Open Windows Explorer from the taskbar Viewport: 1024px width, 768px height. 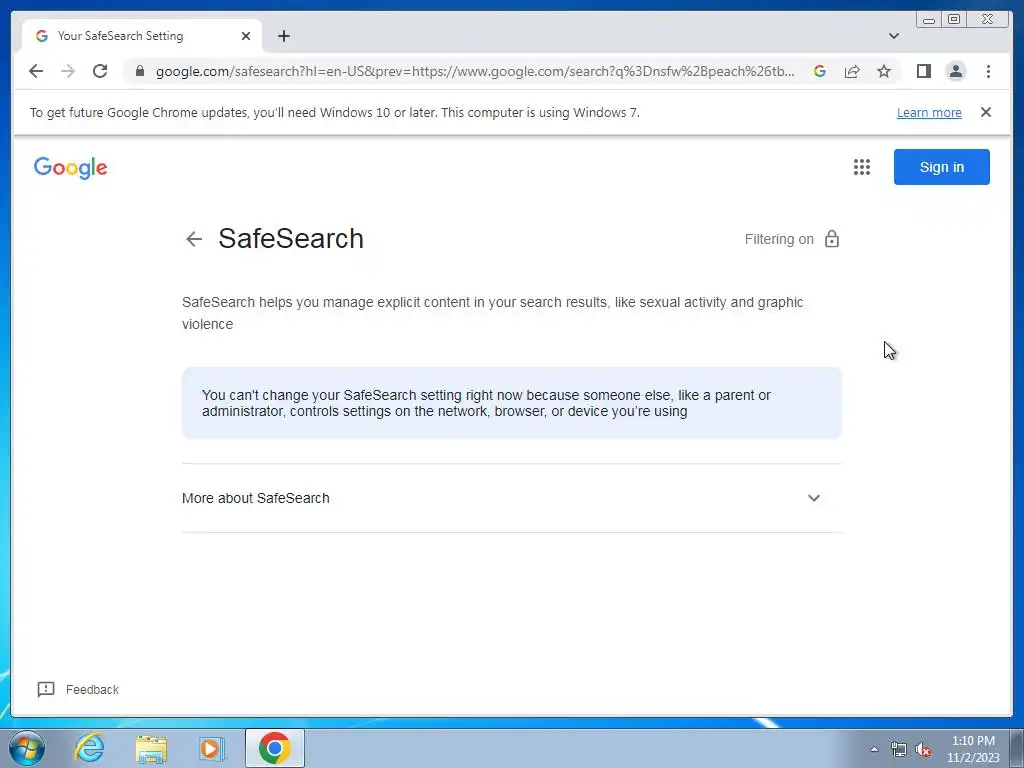(x=151, y=748)
